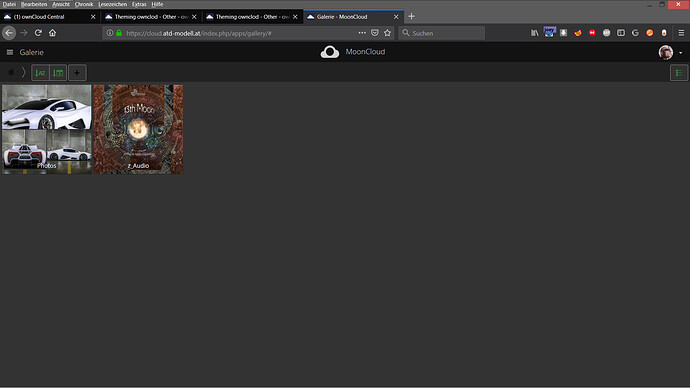
Task: Open the Datei menu
Action: coord(9,4)
